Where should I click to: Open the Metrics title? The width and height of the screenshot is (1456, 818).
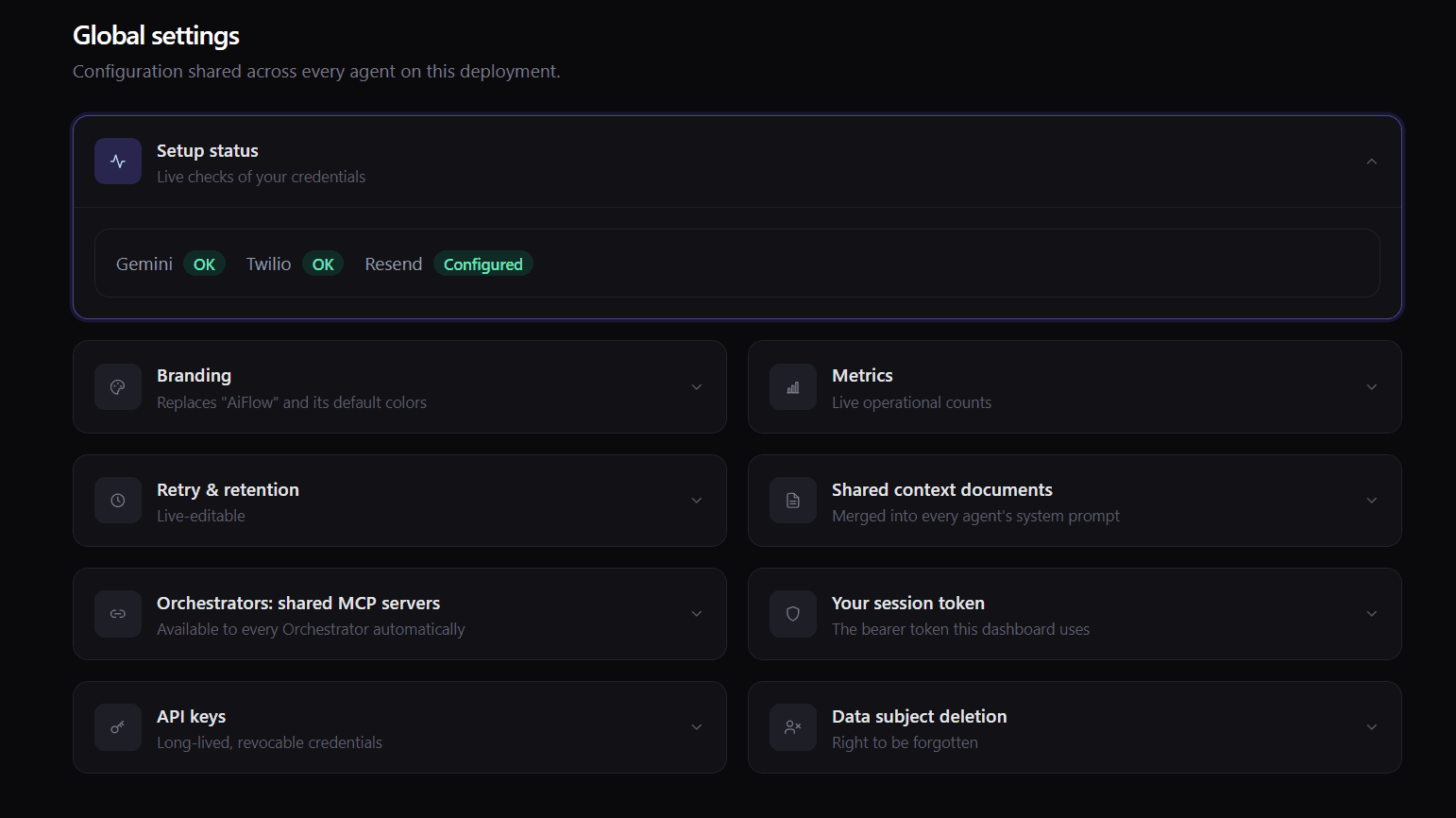click(x=862, y=376)
